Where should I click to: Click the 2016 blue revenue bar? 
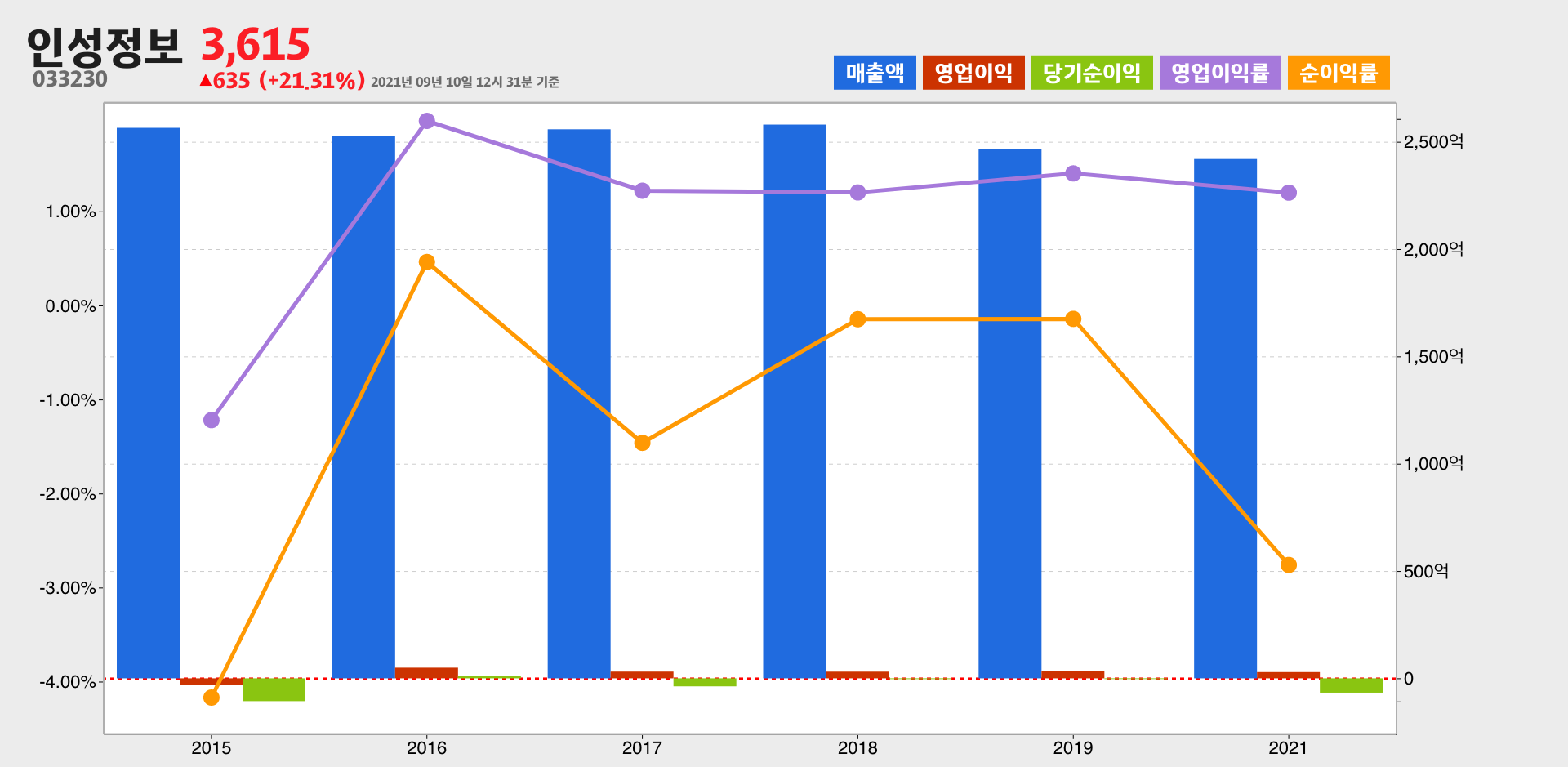coord(363,407)
